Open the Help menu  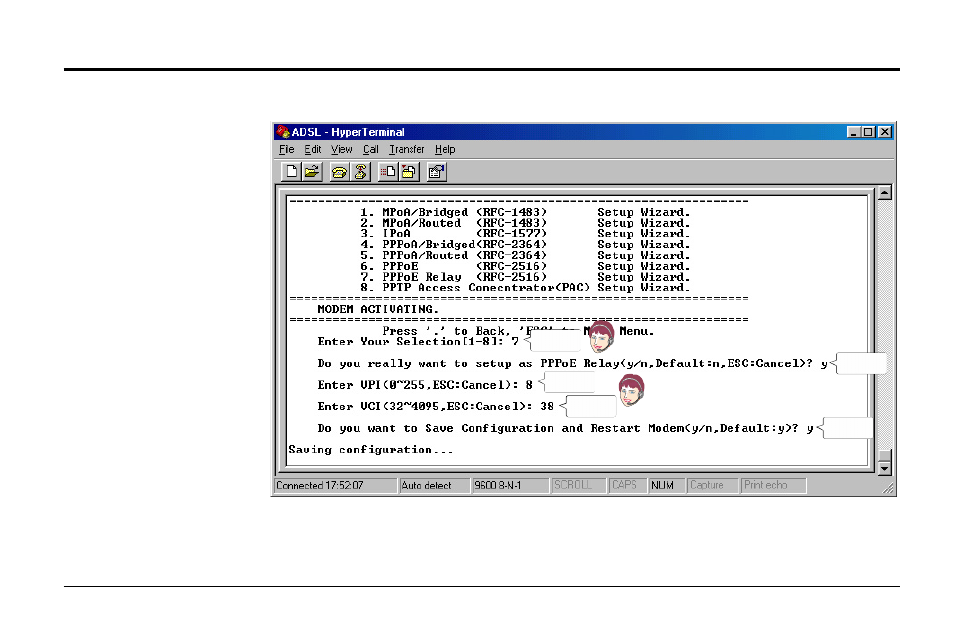click(x=445, y=150)
